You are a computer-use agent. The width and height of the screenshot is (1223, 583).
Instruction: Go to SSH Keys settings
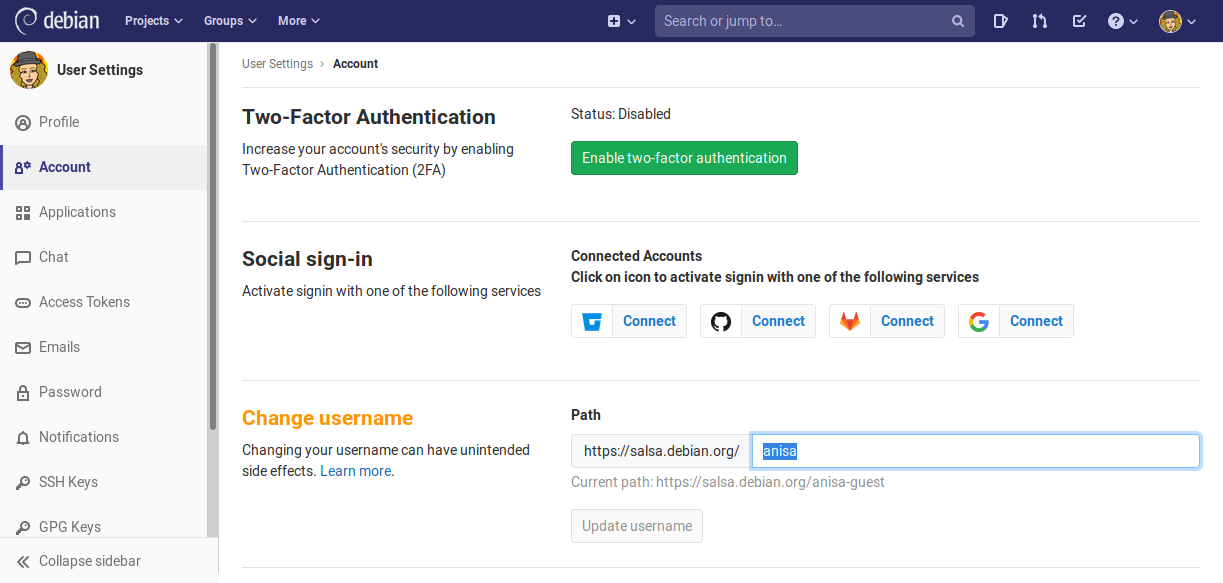pos(68,482)
